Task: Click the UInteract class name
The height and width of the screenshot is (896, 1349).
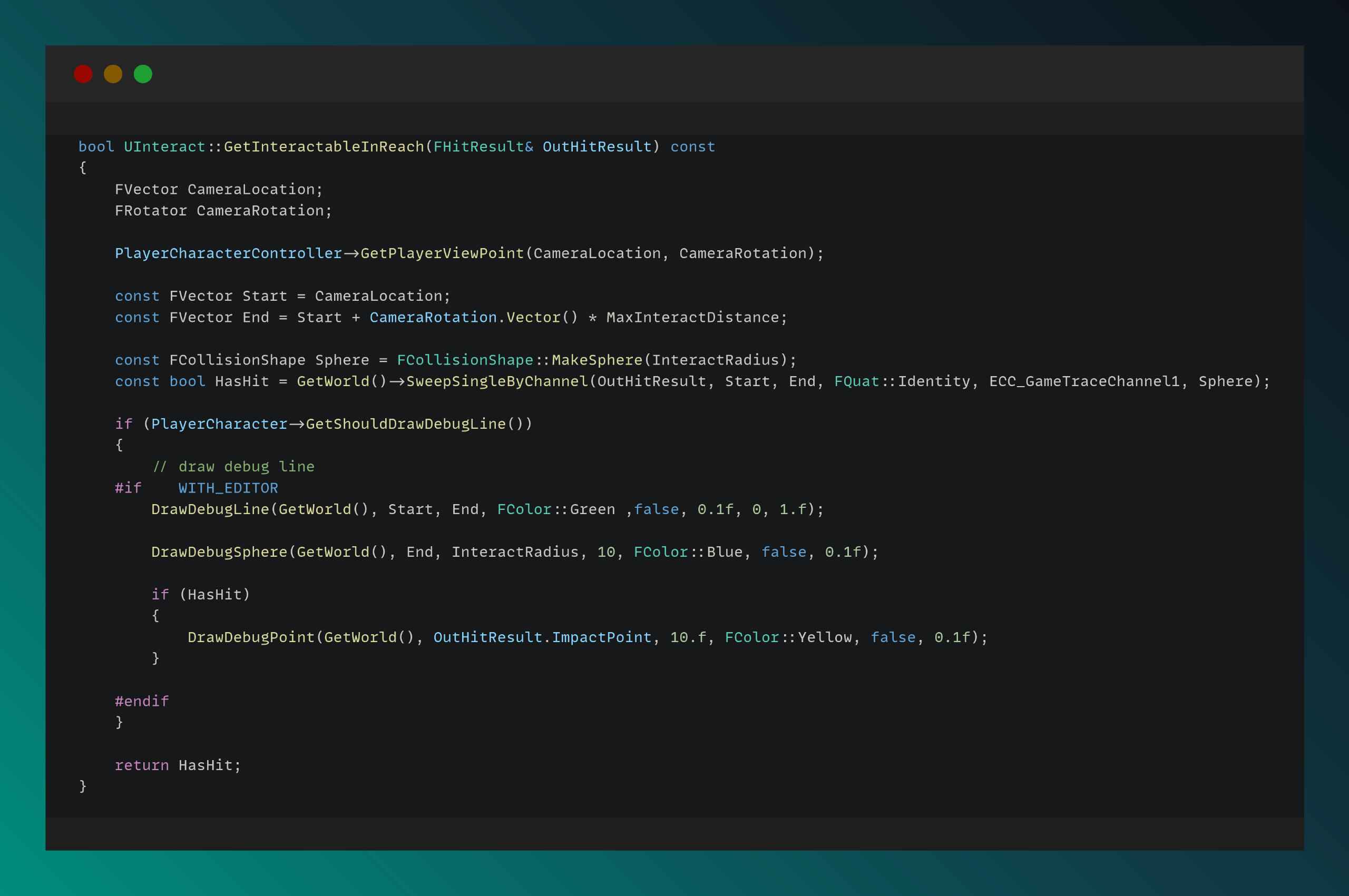Action: [x=164, y=147]
